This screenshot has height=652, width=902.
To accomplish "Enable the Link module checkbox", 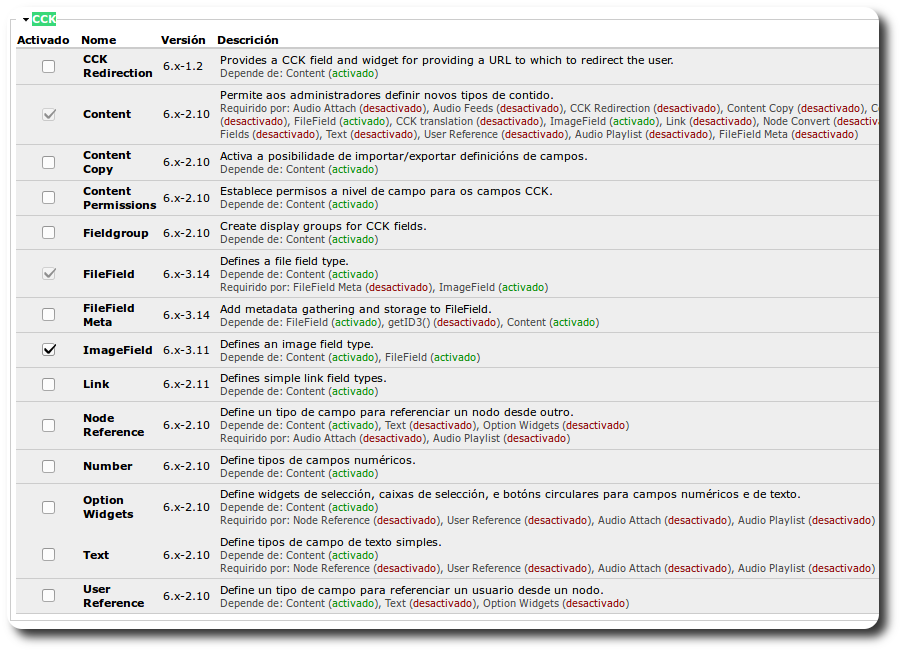I will pos(49,384).
